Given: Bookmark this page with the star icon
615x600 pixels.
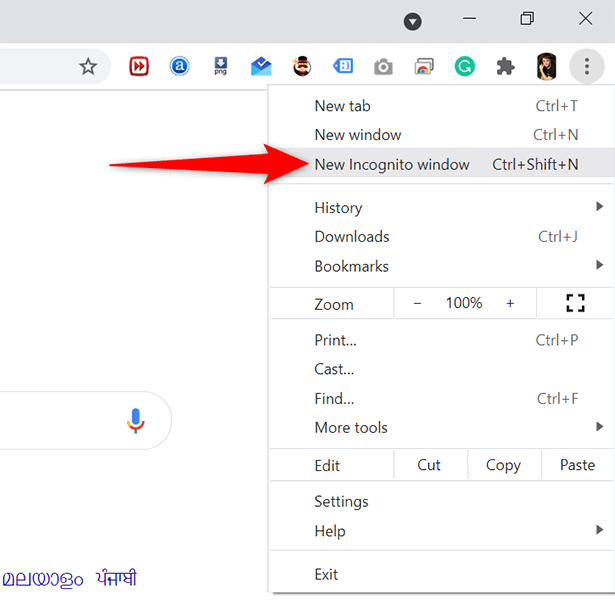Looking at the screenshot, I should (x=88, y=66).
